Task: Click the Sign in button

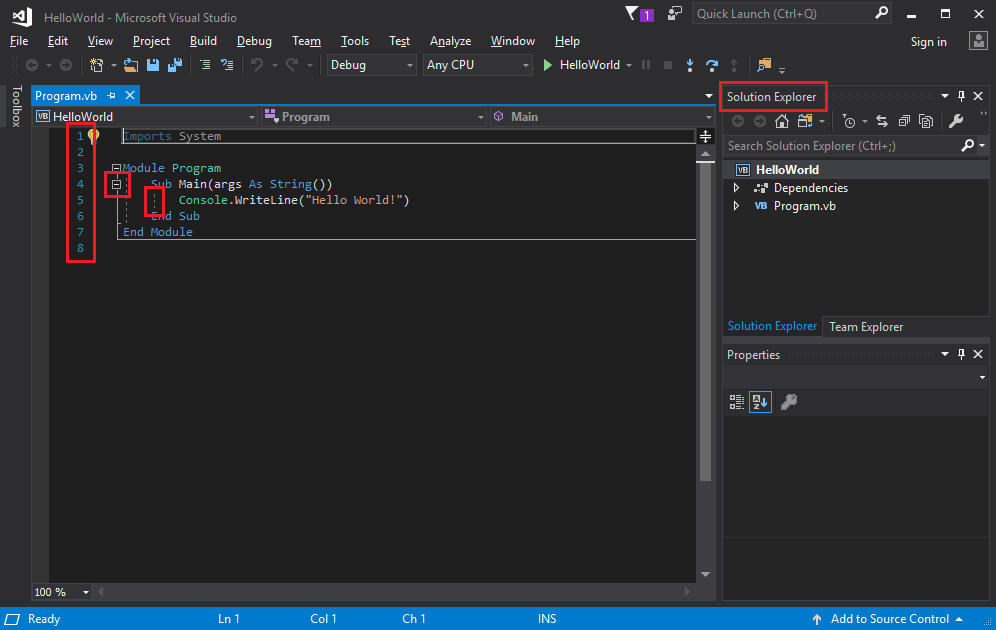Action: pos(928,41)
